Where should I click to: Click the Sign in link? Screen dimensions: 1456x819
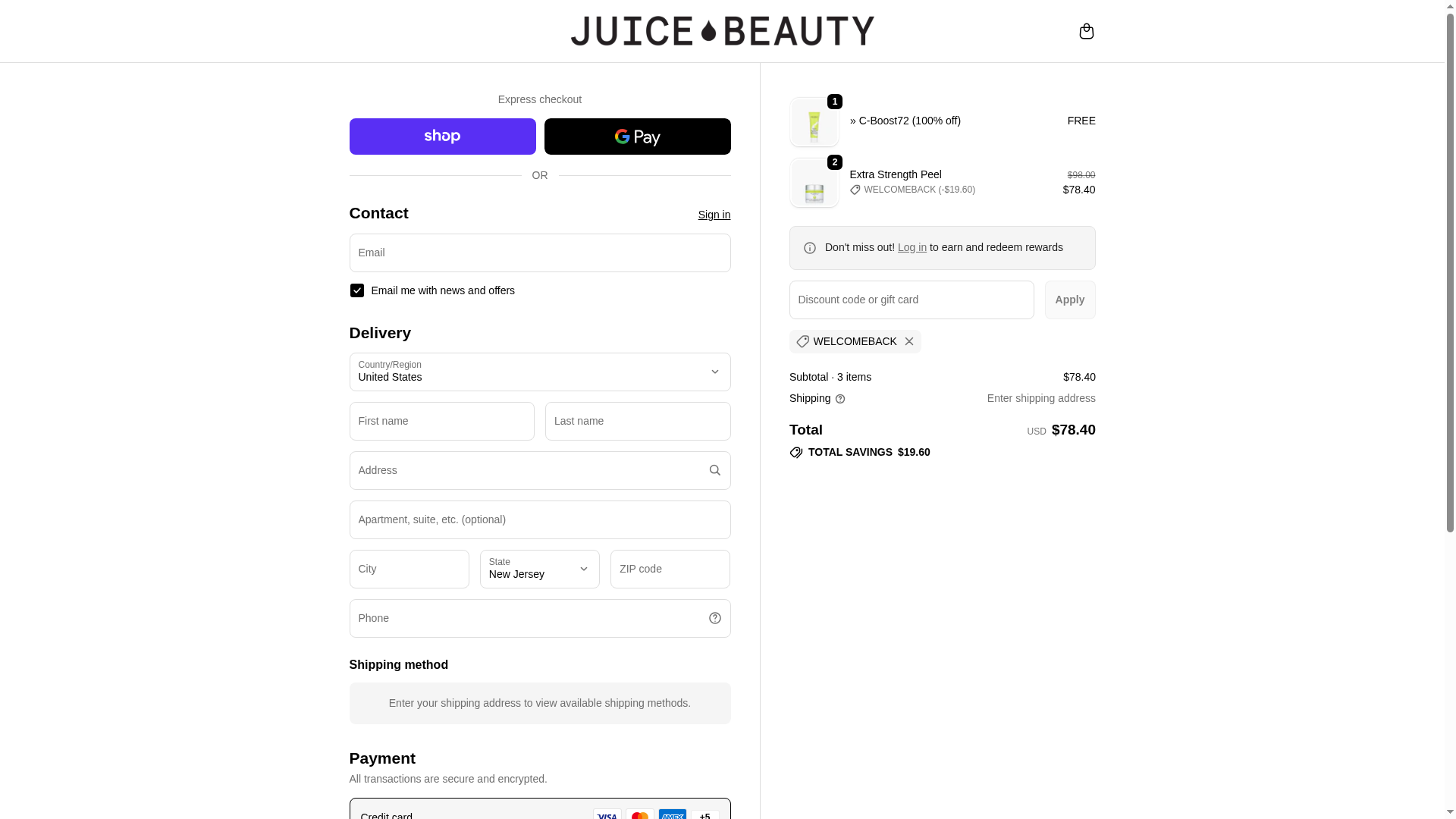714,215
